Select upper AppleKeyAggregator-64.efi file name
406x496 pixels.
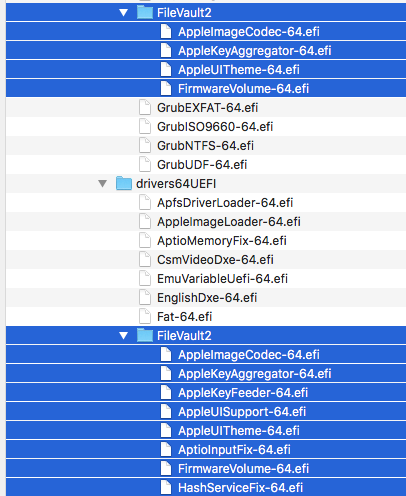[255, 51]
